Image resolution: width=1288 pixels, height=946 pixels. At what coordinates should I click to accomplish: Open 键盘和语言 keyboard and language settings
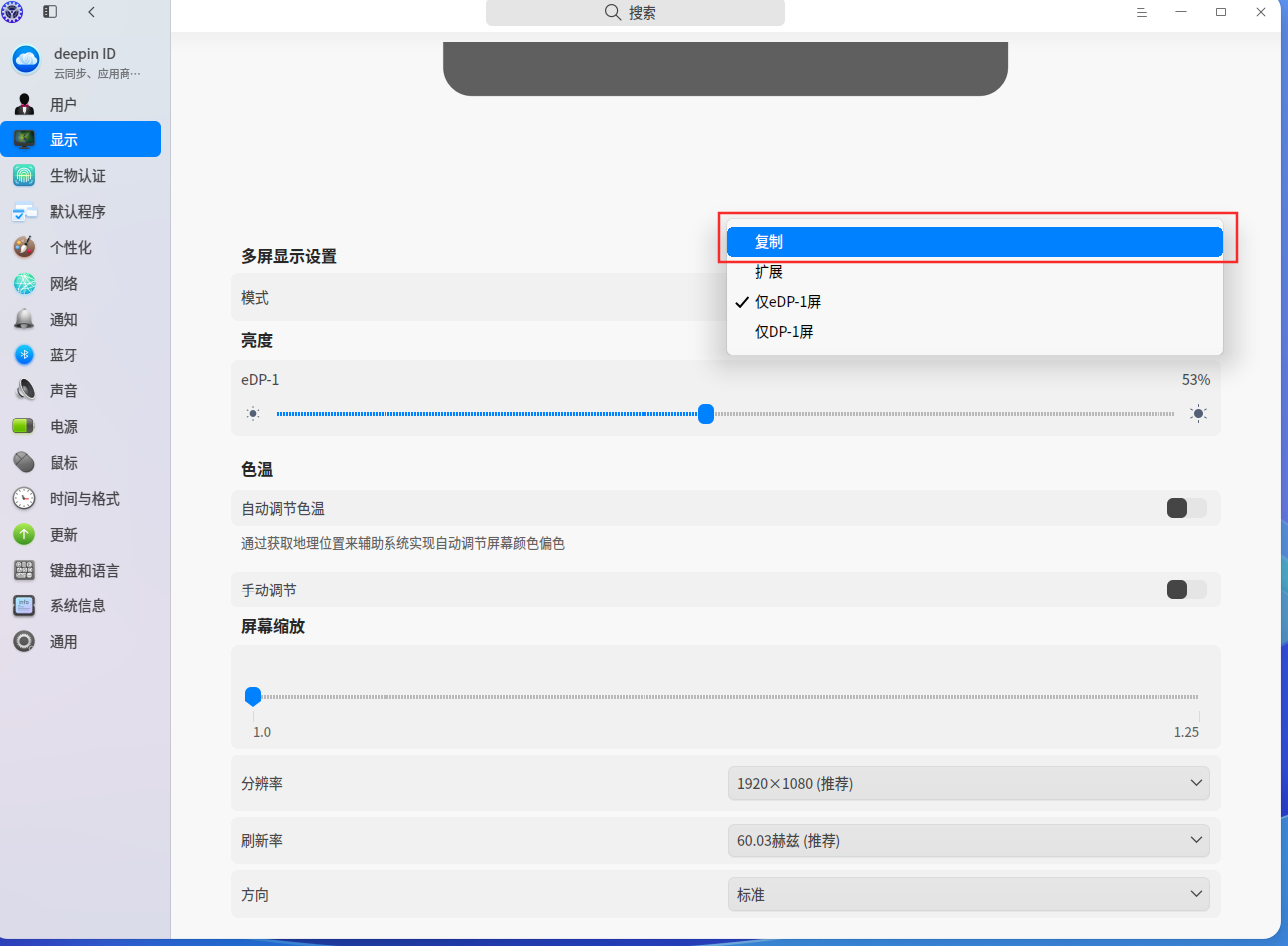point(81,570)
